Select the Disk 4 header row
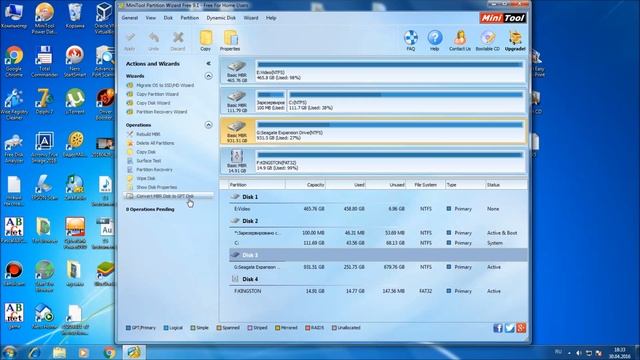Image resolution: width=640 pixels, height=360 pixels. coord(378,280)
